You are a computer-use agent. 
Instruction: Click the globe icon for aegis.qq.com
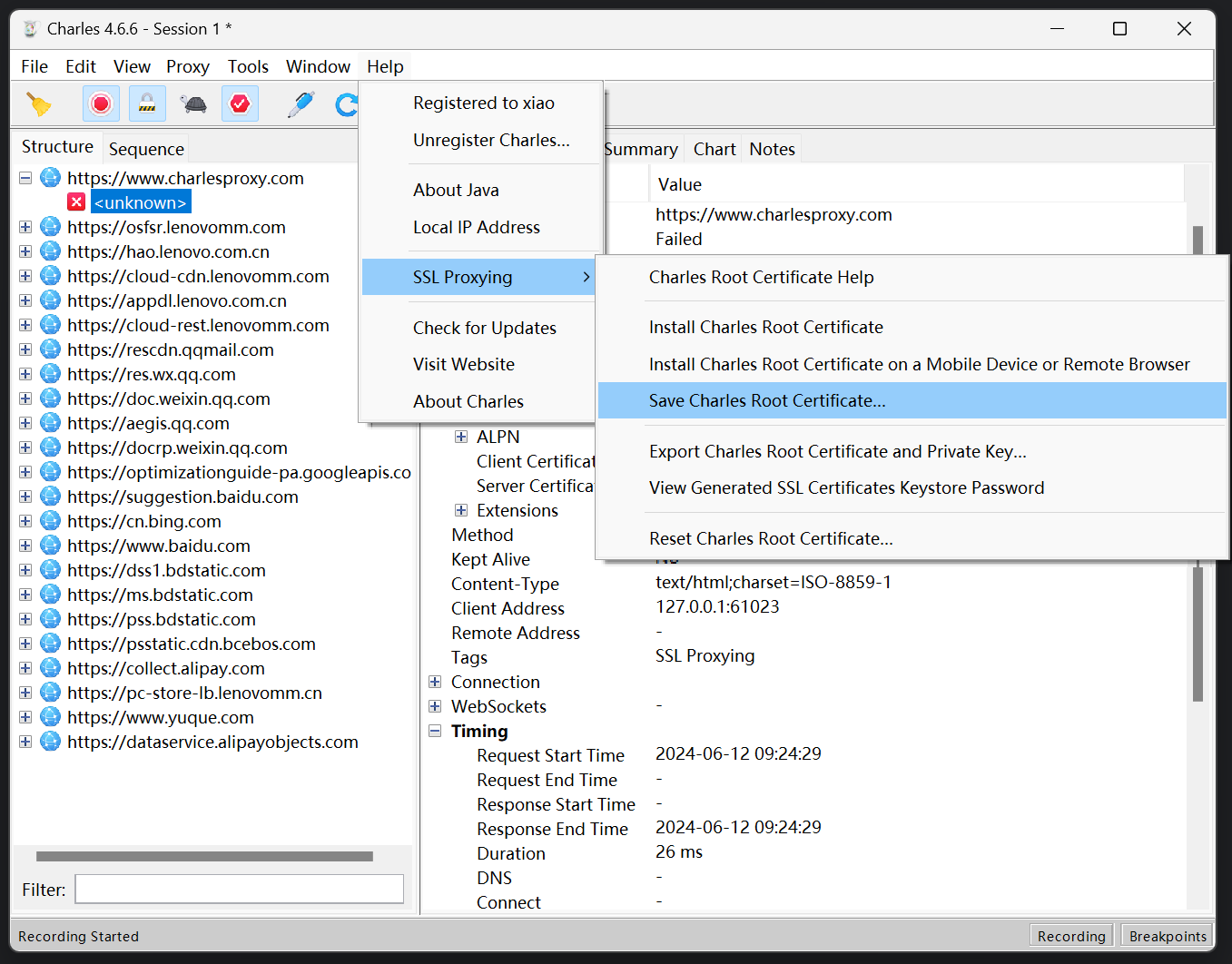51,423
